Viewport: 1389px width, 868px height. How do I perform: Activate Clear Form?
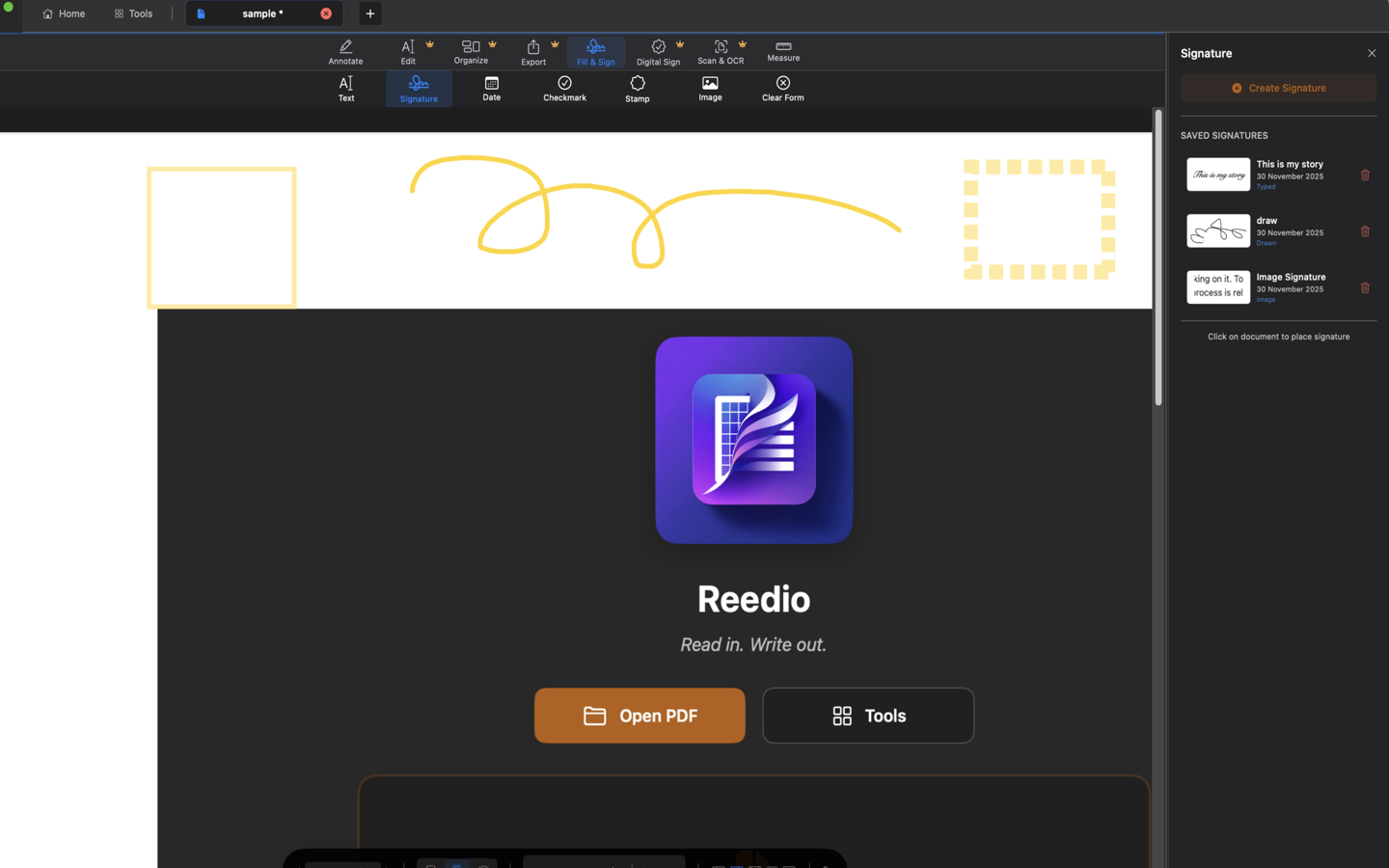point(782,89)
